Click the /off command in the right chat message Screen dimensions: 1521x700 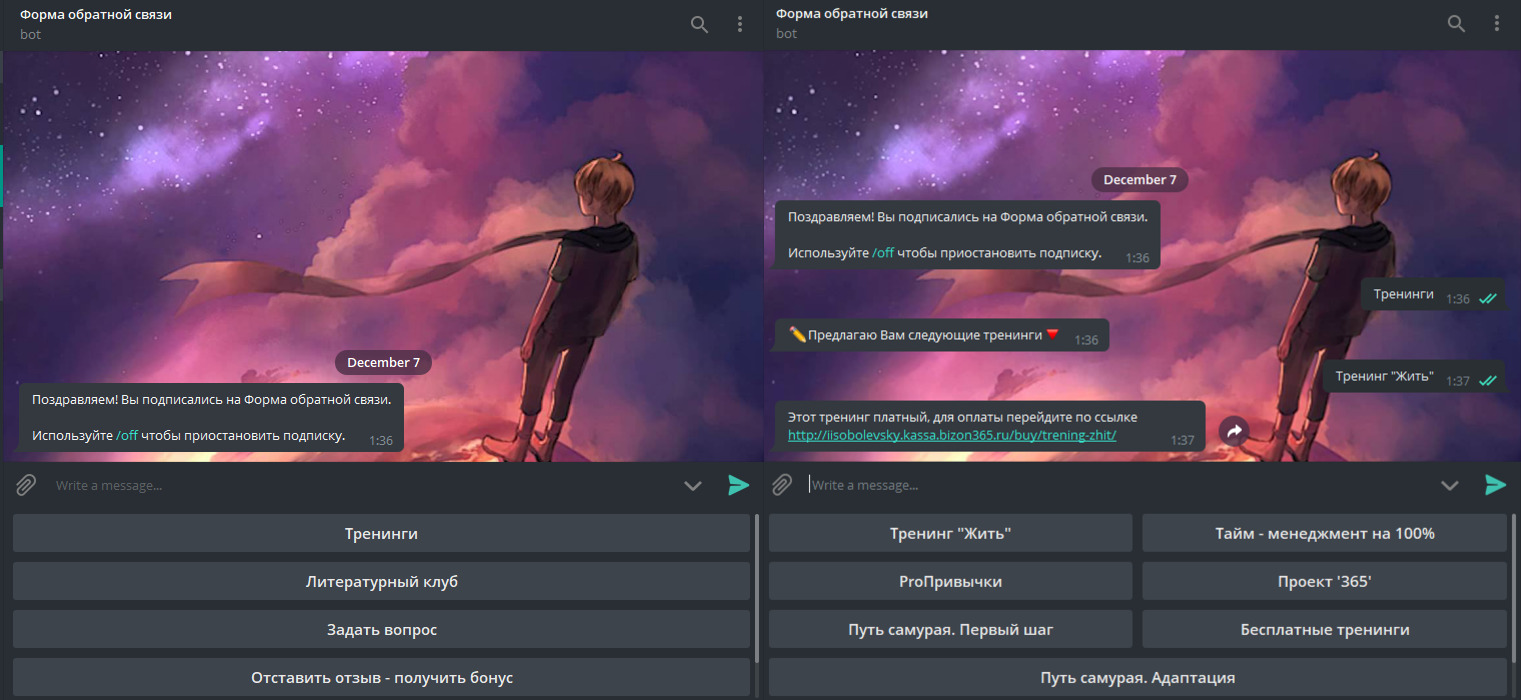(883, 253)
